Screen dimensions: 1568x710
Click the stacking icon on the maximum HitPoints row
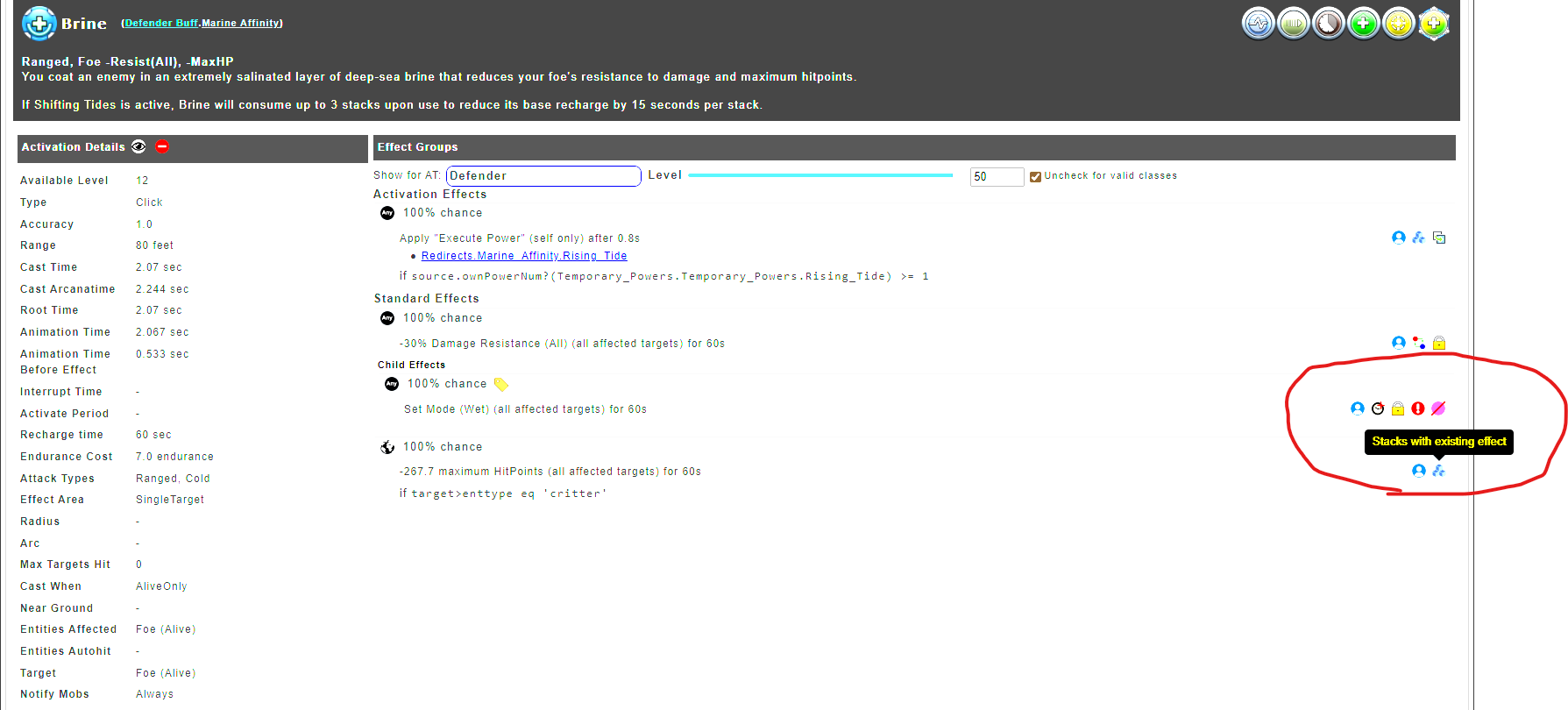pos(1438,471)
